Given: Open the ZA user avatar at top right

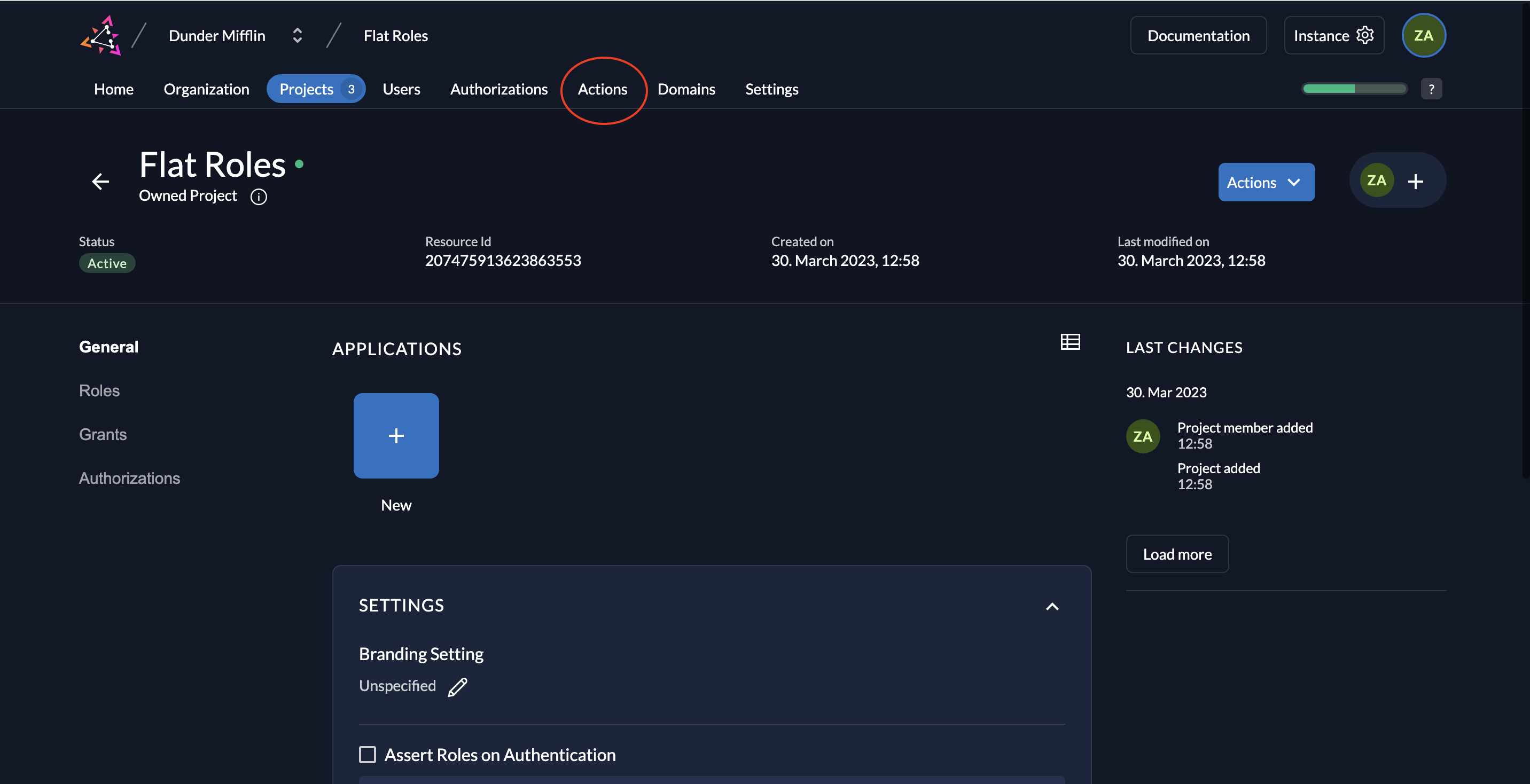Looking at the screenshot, I should [x=1423, y=36].
